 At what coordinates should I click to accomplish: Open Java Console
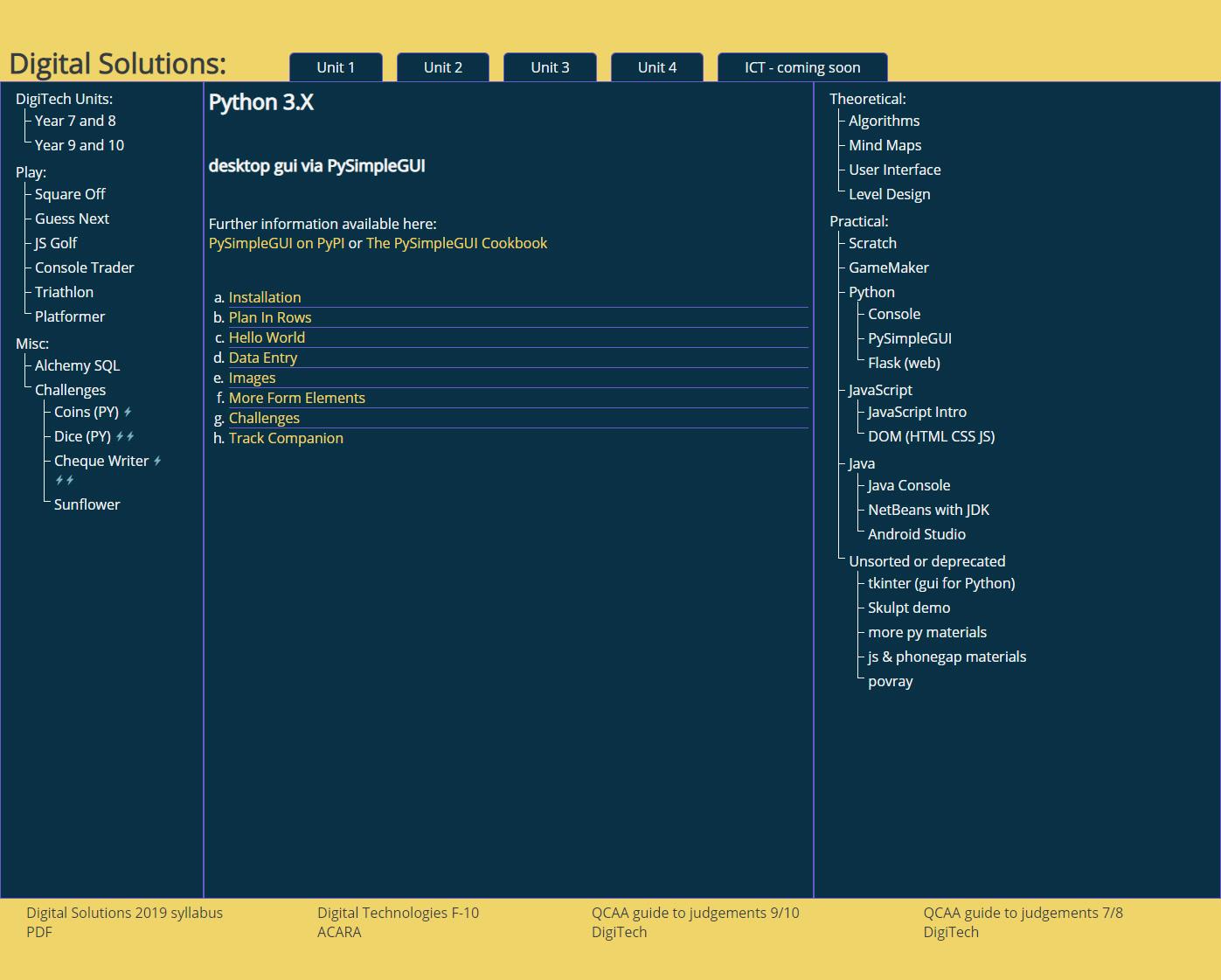tap(909, 485)
